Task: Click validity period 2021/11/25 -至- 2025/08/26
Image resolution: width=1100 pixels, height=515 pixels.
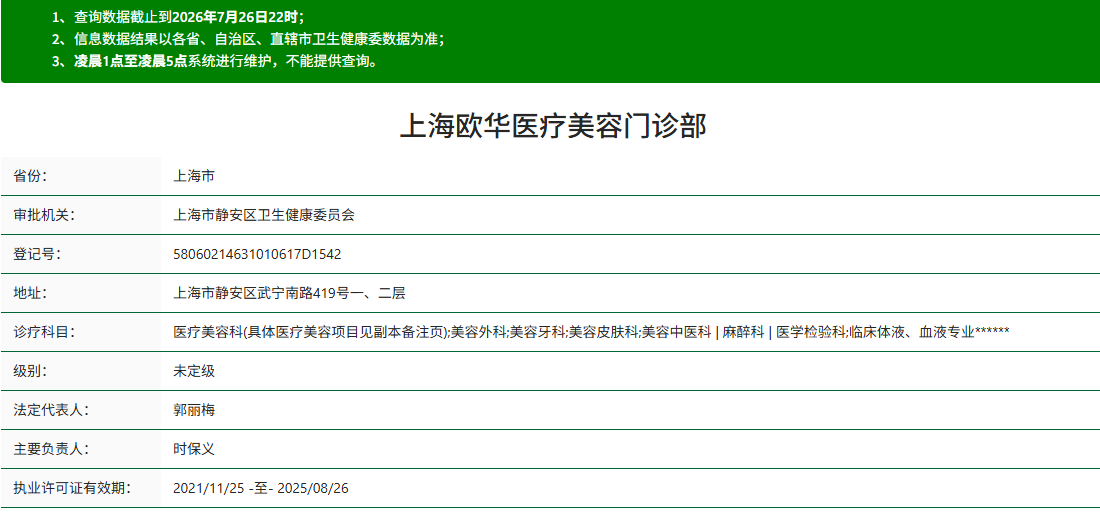Action: tap(260, 488)
